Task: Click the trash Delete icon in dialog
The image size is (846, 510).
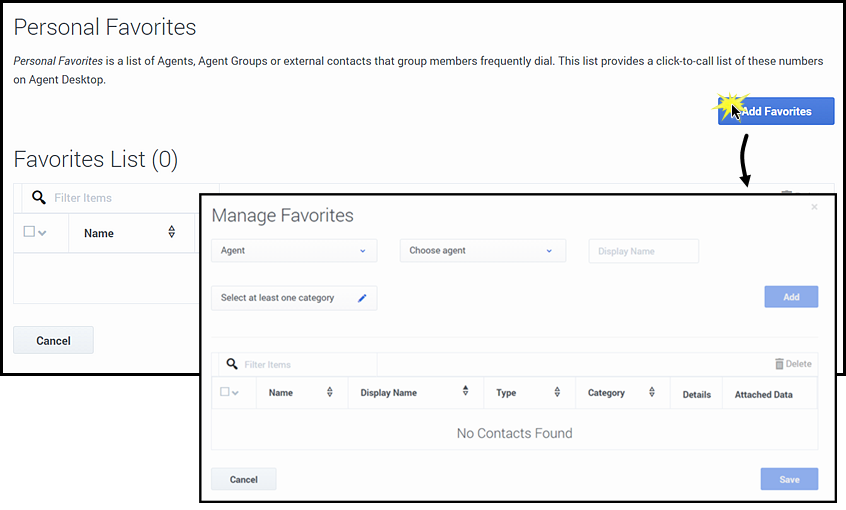Action: tap(780, 365)
